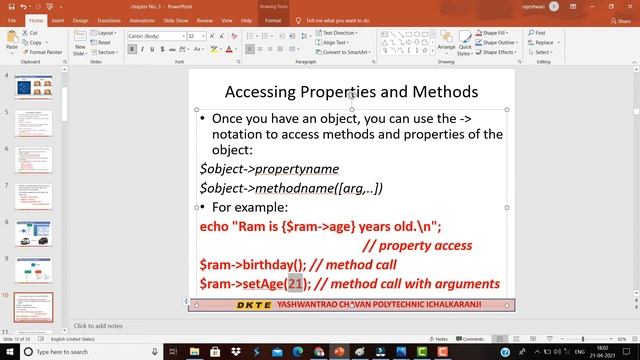Viewport: 640px width, 360px height.
Task: Click the Replace button
Action: [543, 42]
